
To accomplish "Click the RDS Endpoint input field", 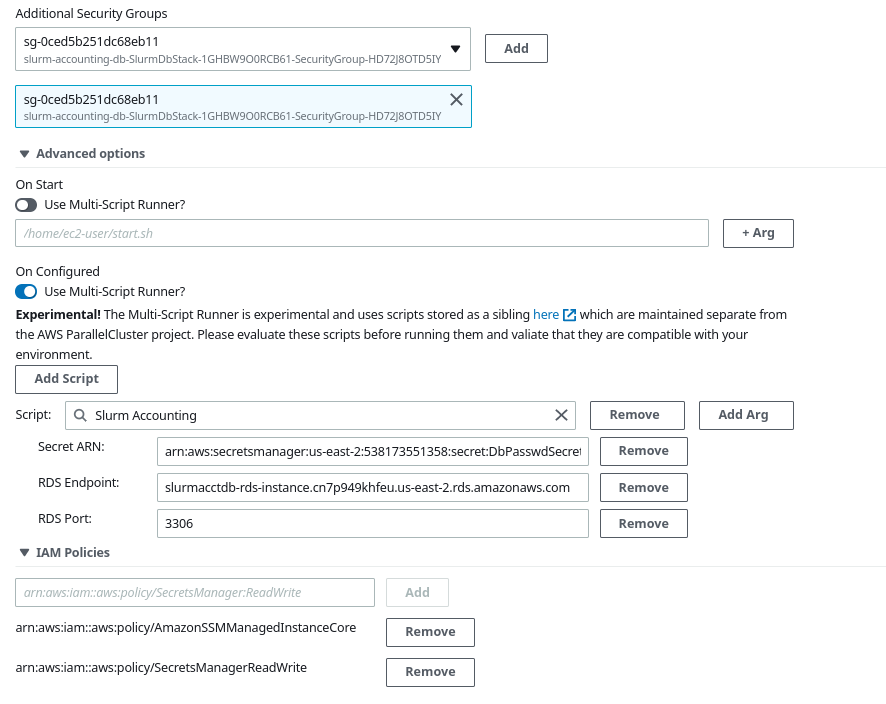I will click(372, 488).
